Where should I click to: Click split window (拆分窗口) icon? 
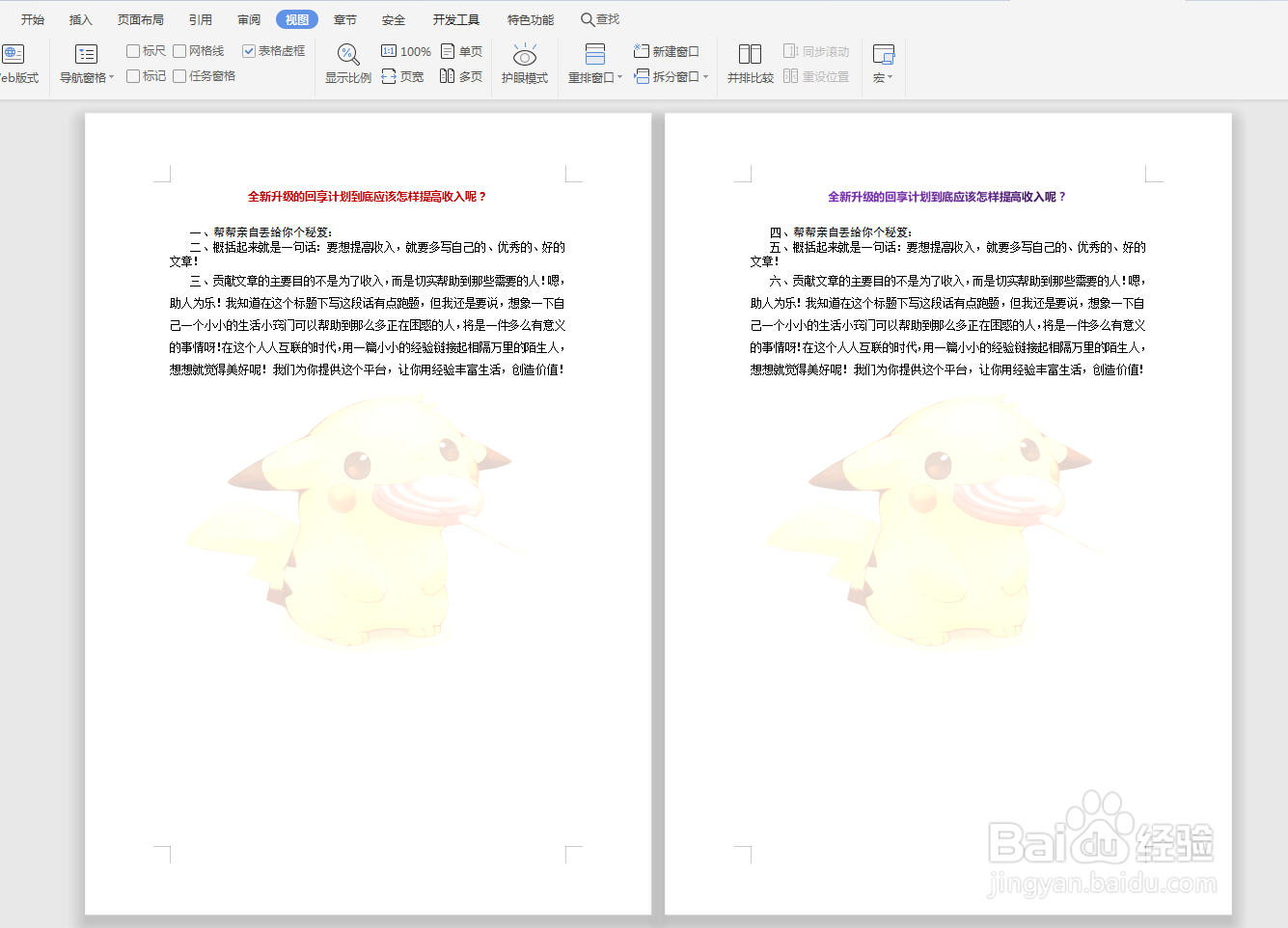pos(642,76)
